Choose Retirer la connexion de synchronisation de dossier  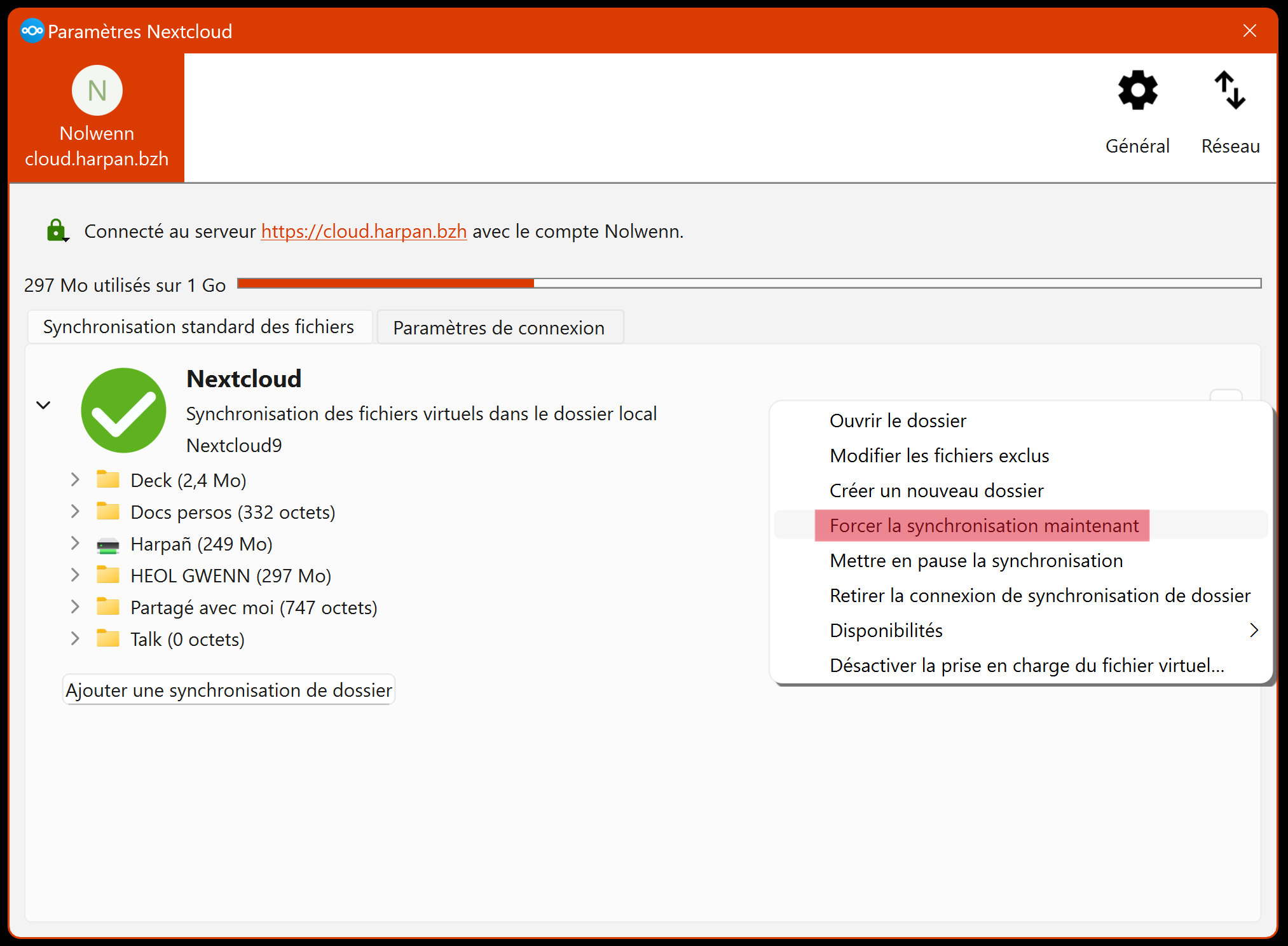pyautogui.click(x=1021, y=595)
